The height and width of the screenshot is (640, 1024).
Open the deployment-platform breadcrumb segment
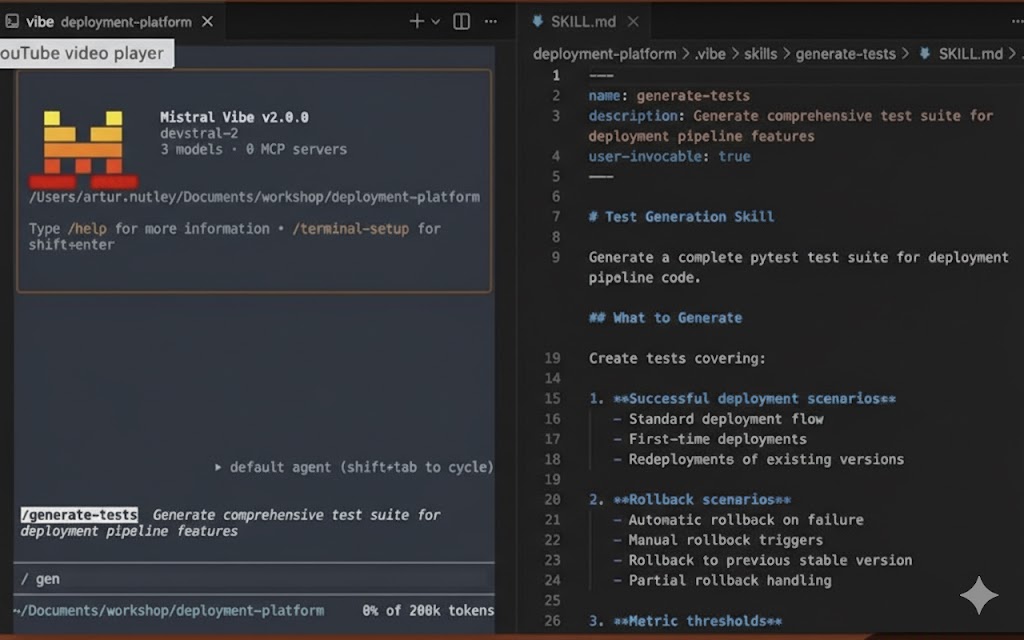click(x=604, y=54)
